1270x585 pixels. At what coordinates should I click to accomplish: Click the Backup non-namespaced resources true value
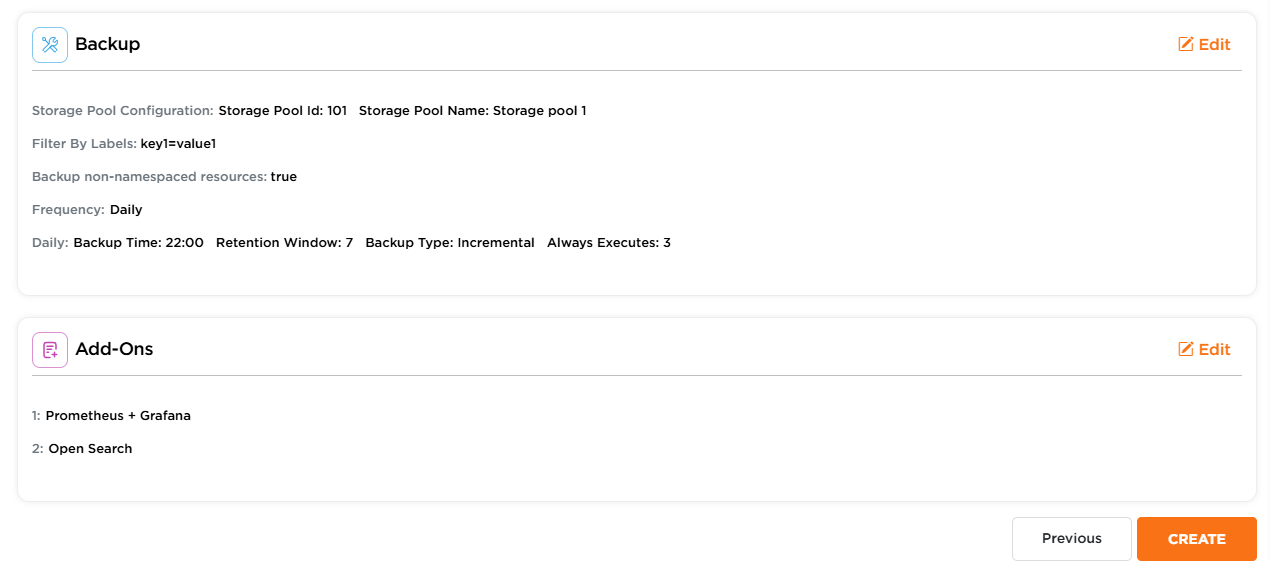(x=284, y=177)
